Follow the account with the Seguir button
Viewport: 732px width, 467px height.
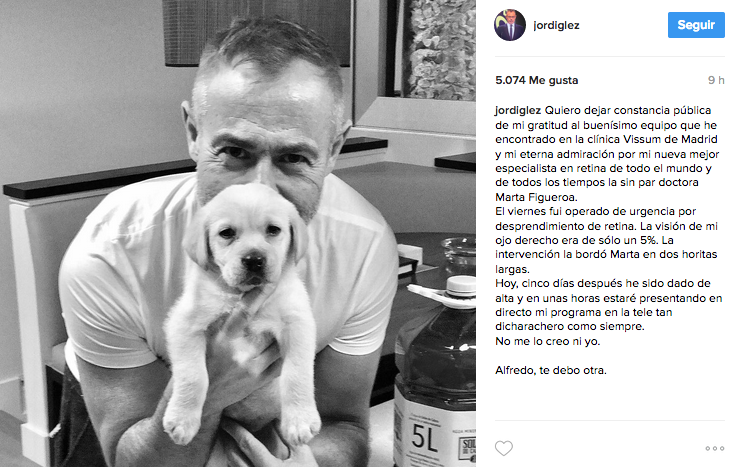coord(696,25)
